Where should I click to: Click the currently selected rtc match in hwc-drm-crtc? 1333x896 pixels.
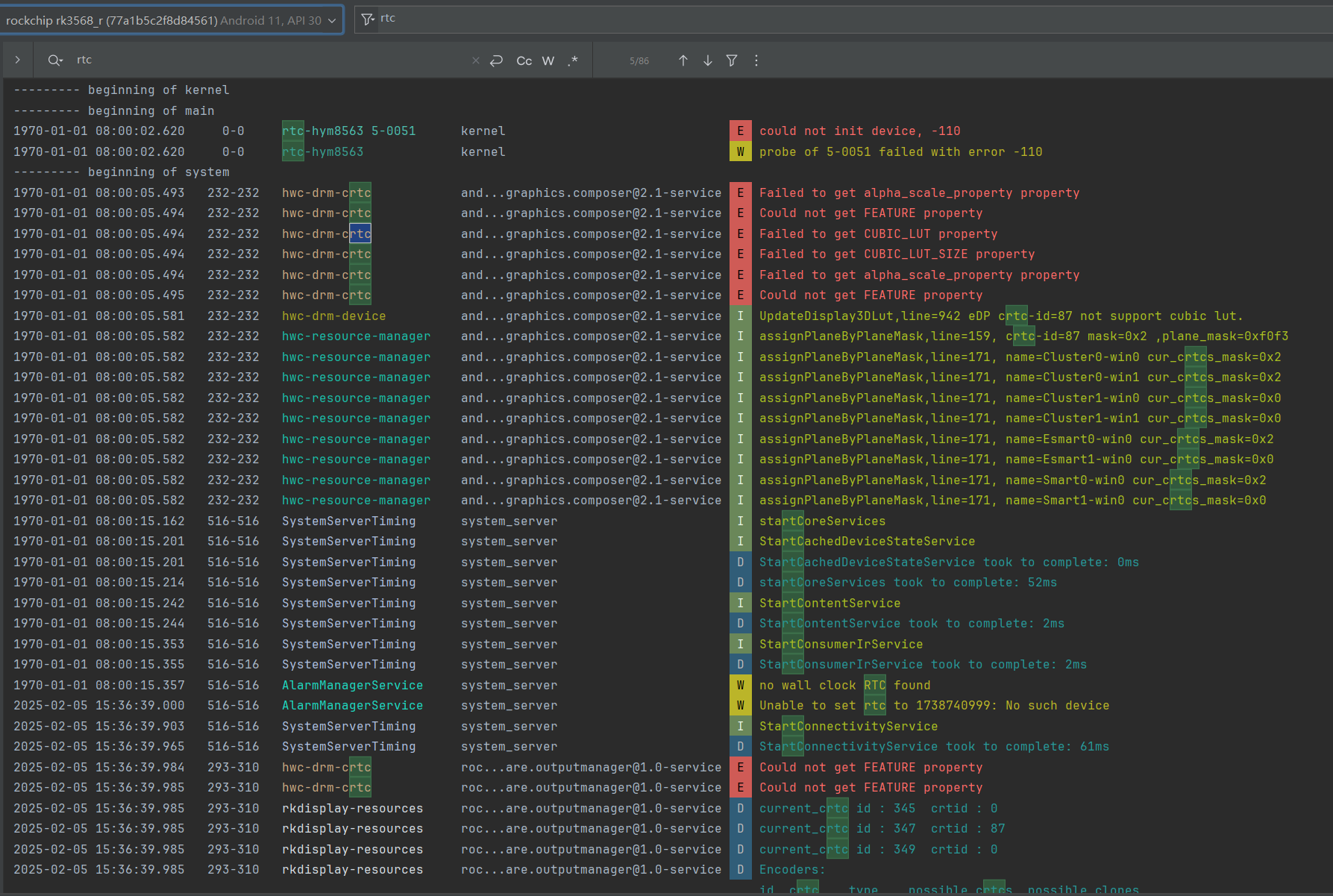360,234
